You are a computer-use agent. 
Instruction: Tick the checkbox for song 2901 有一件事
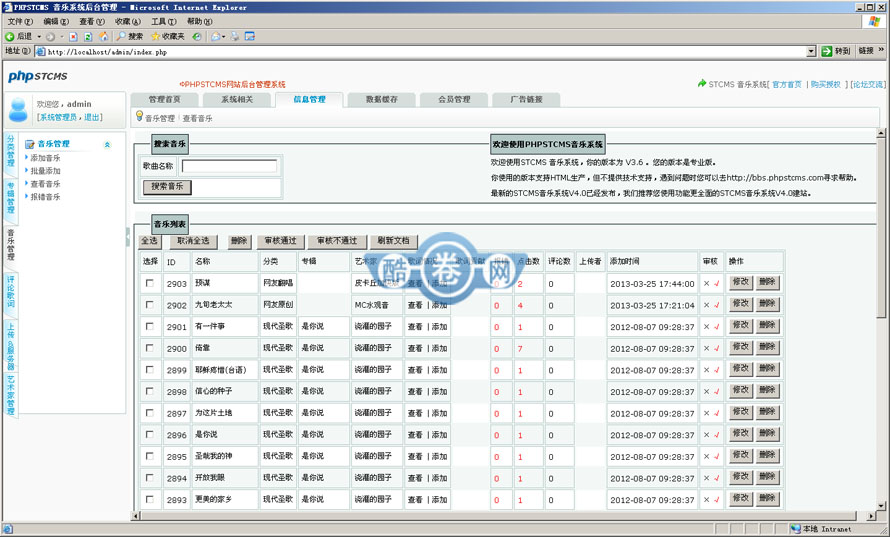pyautogui.click(x=150, y=326)
